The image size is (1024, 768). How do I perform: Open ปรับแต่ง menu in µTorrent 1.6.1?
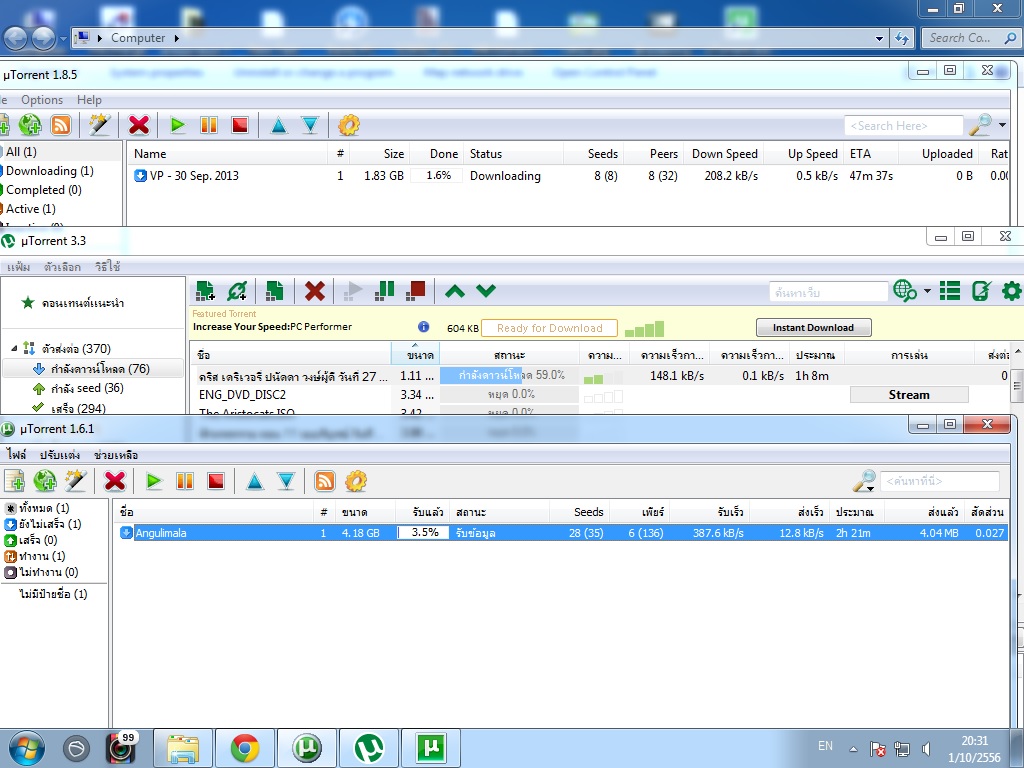tap(59, 455)
